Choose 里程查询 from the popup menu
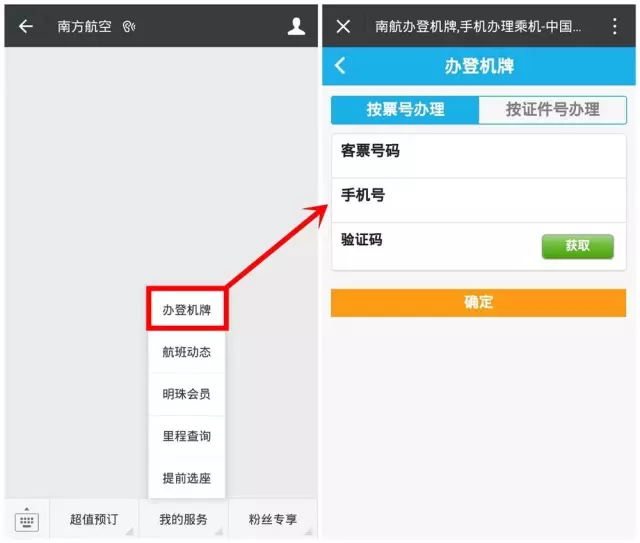This screenshot has height=543, width=640. pos(187,436)
